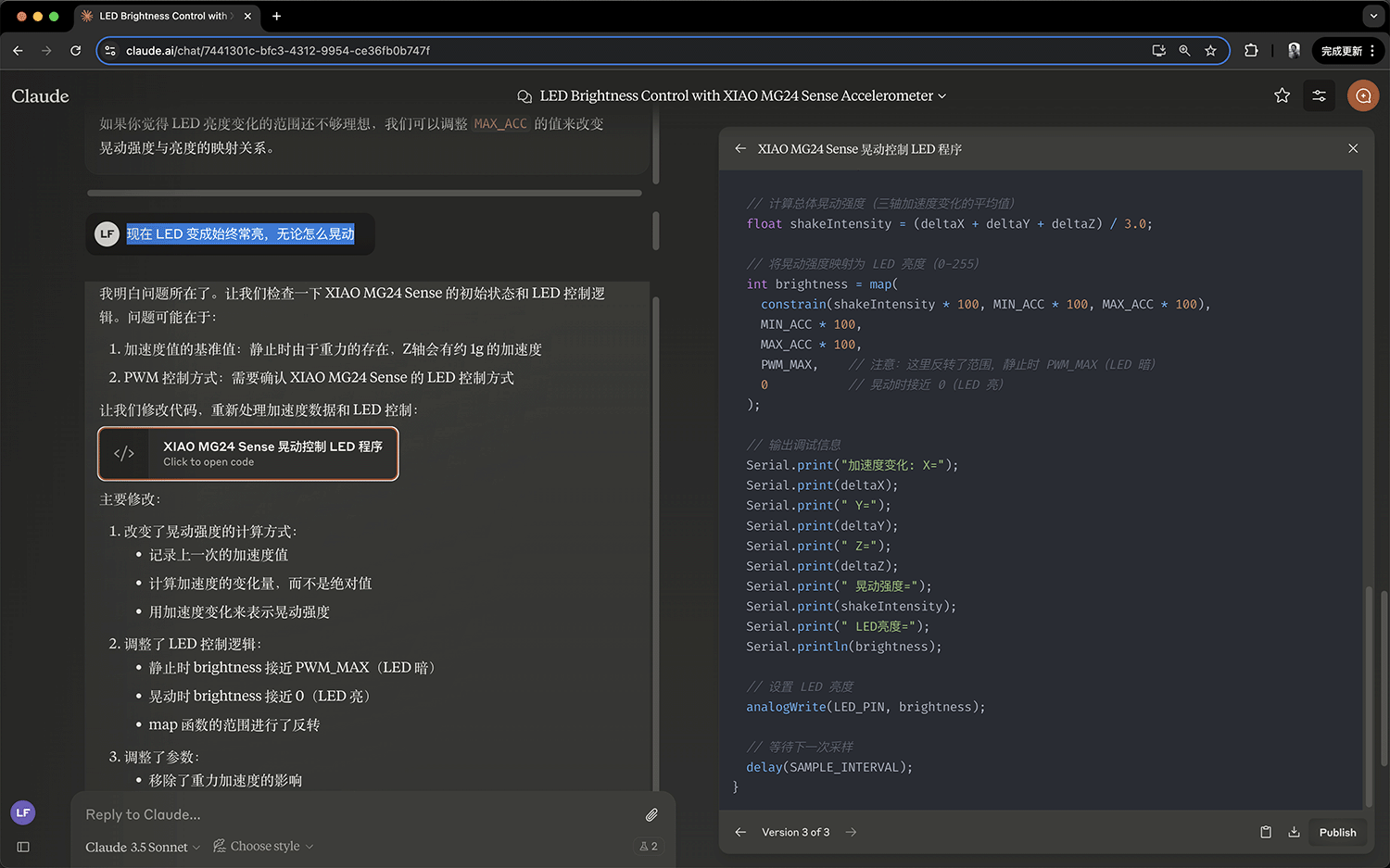This screenshot has width=1390, height=868.
Task: Show the next artifact version
Action: click(851, 832)
